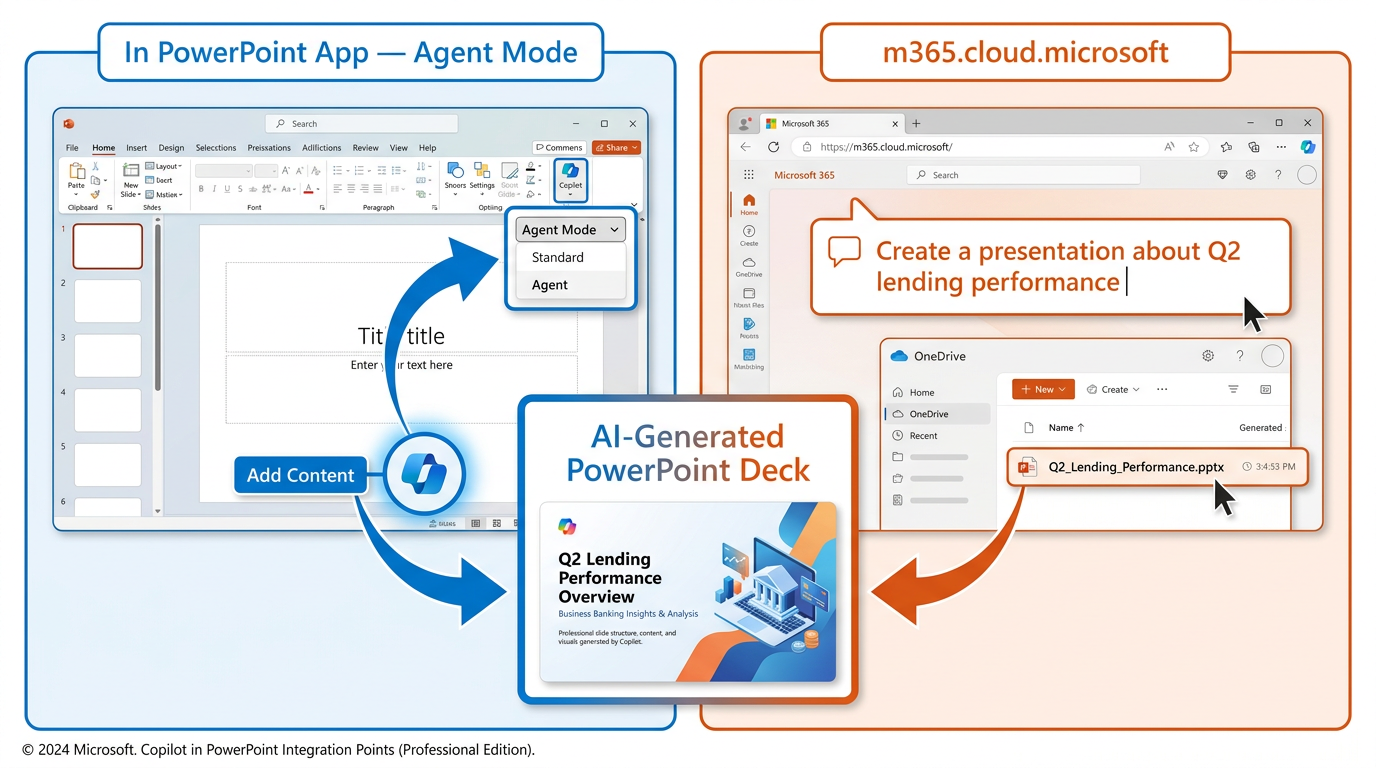Click the browser Refresh icon

click(x=773, y=147)
